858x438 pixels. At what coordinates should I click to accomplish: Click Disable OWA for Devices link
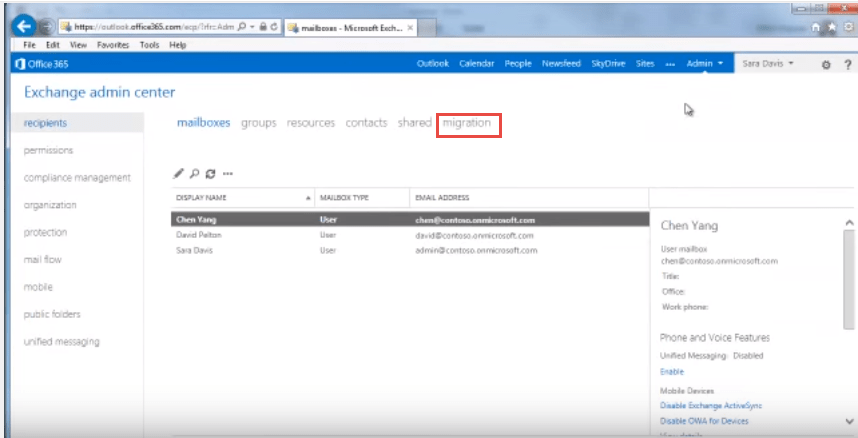[x=704, y=421]
